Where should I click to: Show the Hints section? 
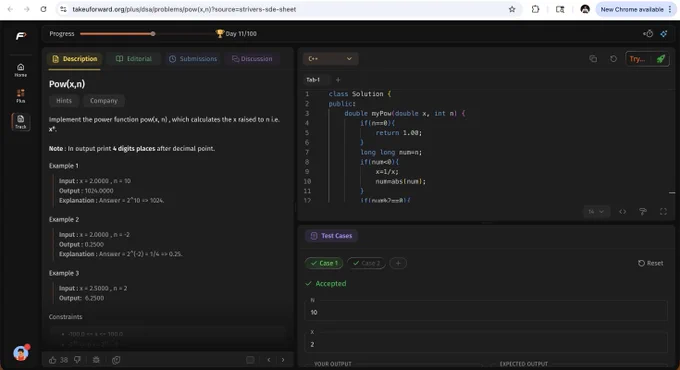(x=64, y=101)
